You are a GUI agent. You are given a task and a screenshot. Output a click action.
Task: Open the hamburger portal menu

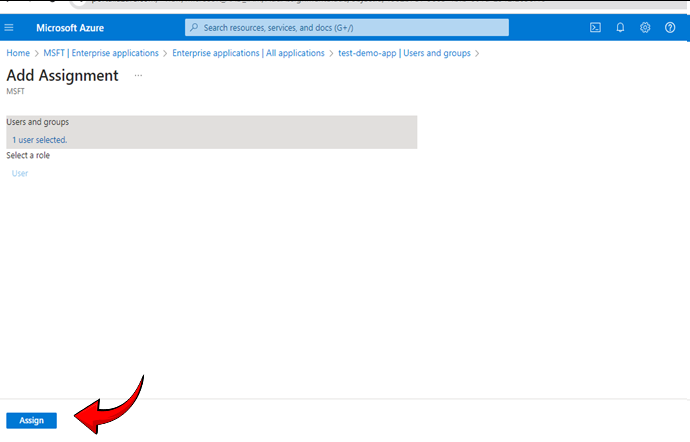(9, 28)
